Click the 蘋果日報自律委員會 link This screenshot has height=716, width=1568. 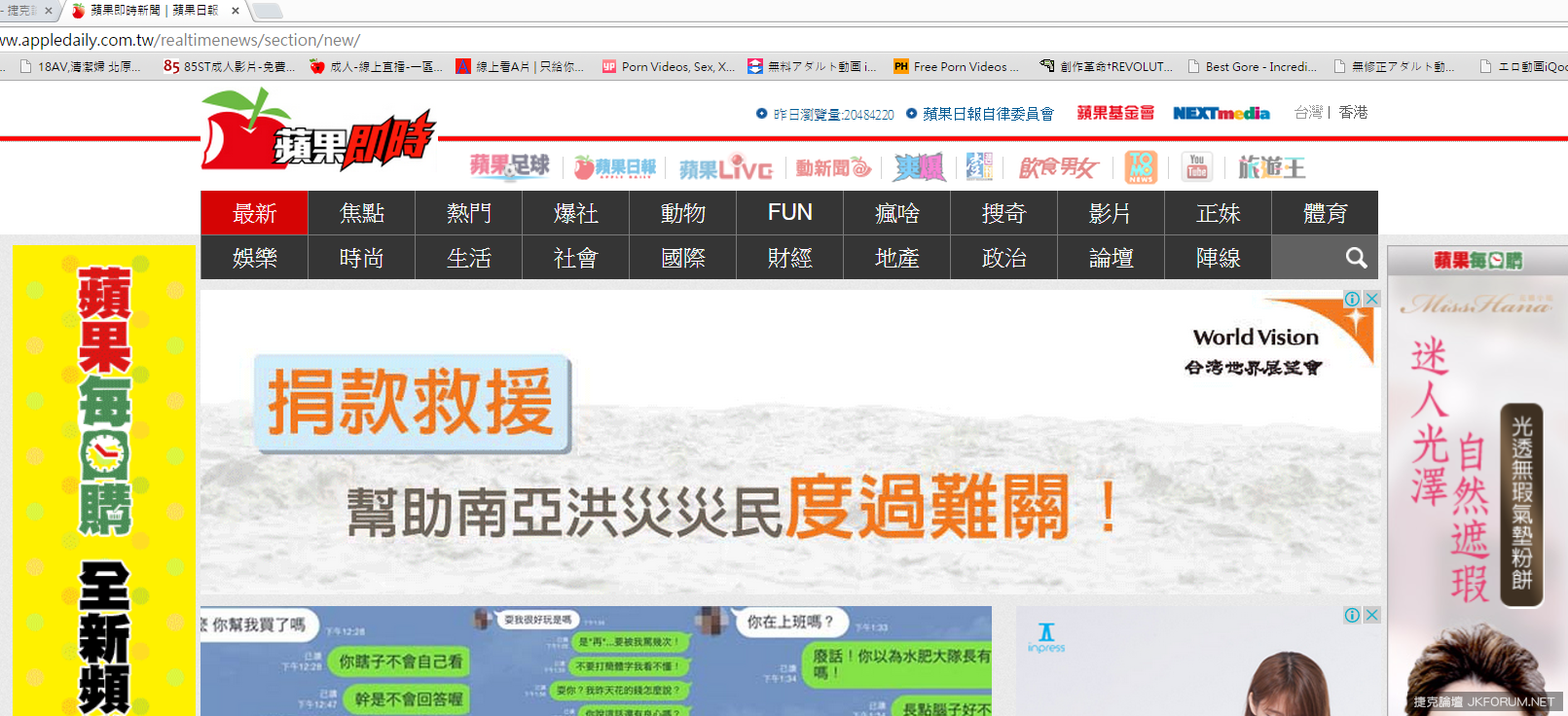point(988,114)
